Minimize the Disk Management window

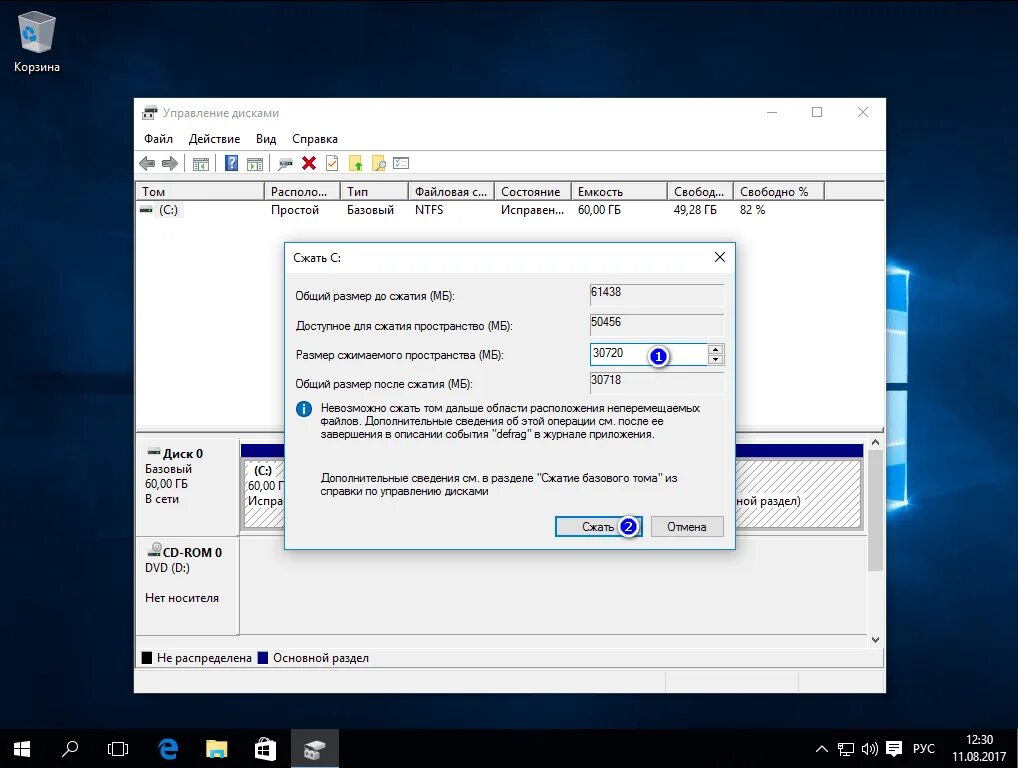772,112
